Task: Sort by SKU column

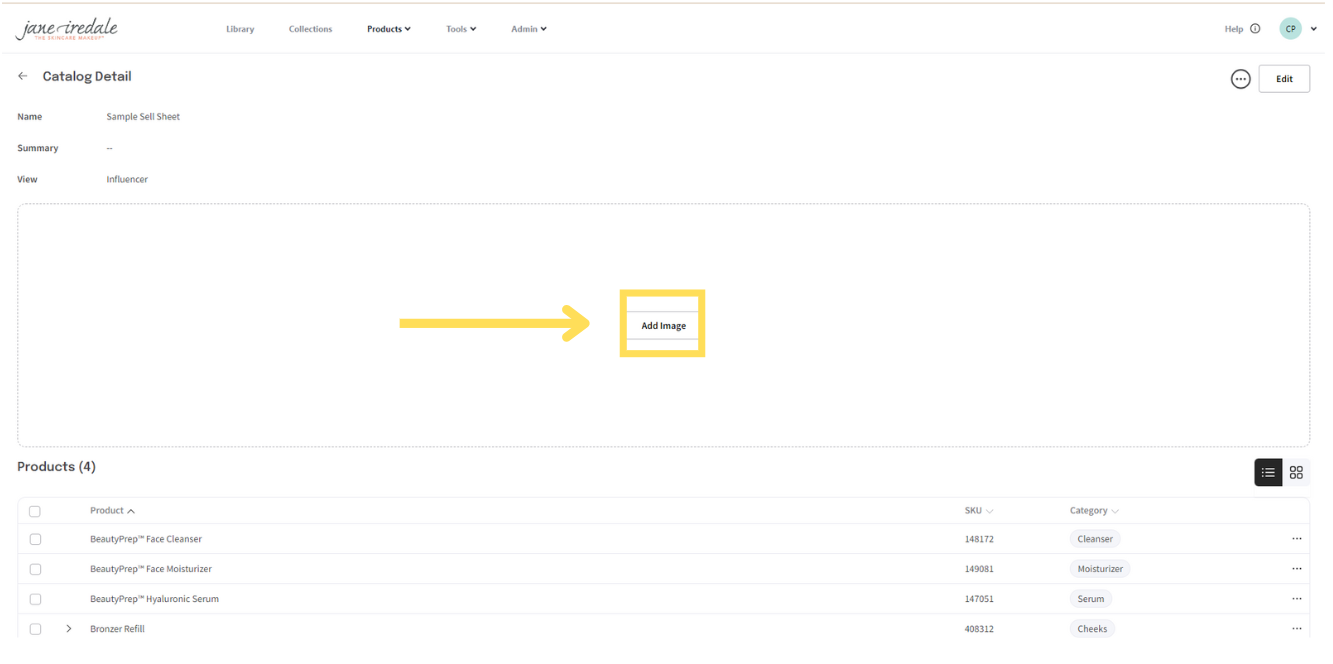Action: pos(979,511)
